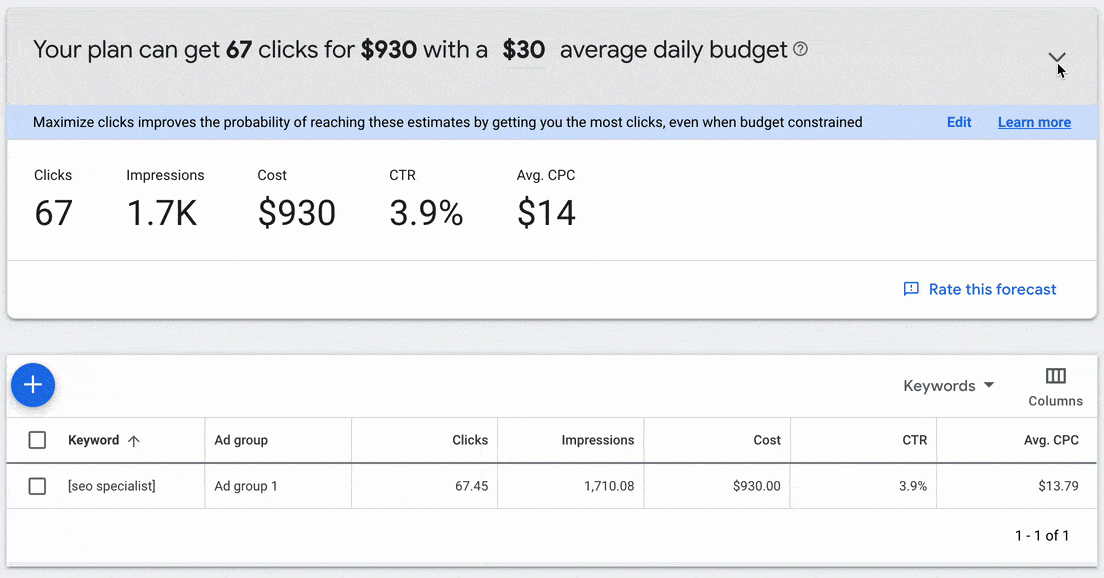Click the Edit link in blue banner
The width and height of the screenshot is (1104, 578).
[x=959, y=122]
